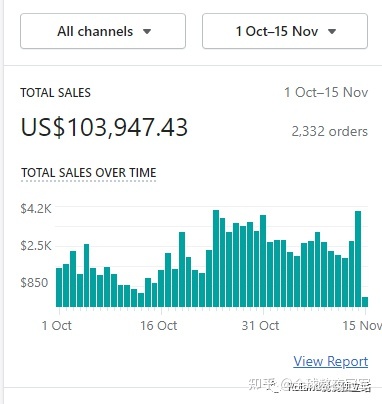382x404 pixels.
Task: Select the US$103,947.43 total sales figure
Action: click(x=104, y=127)
